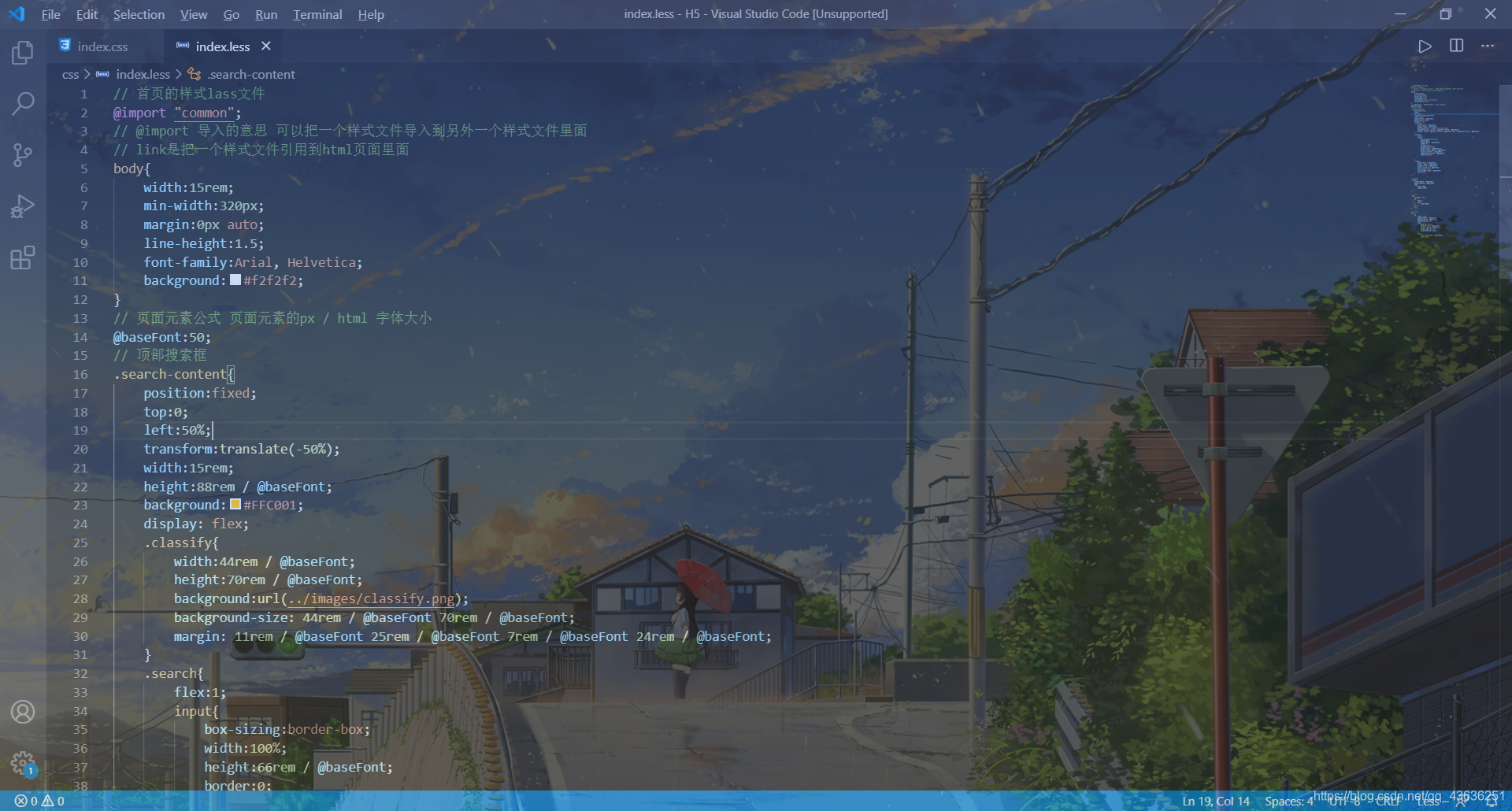Open the Manage gear icon

(23, 762)
